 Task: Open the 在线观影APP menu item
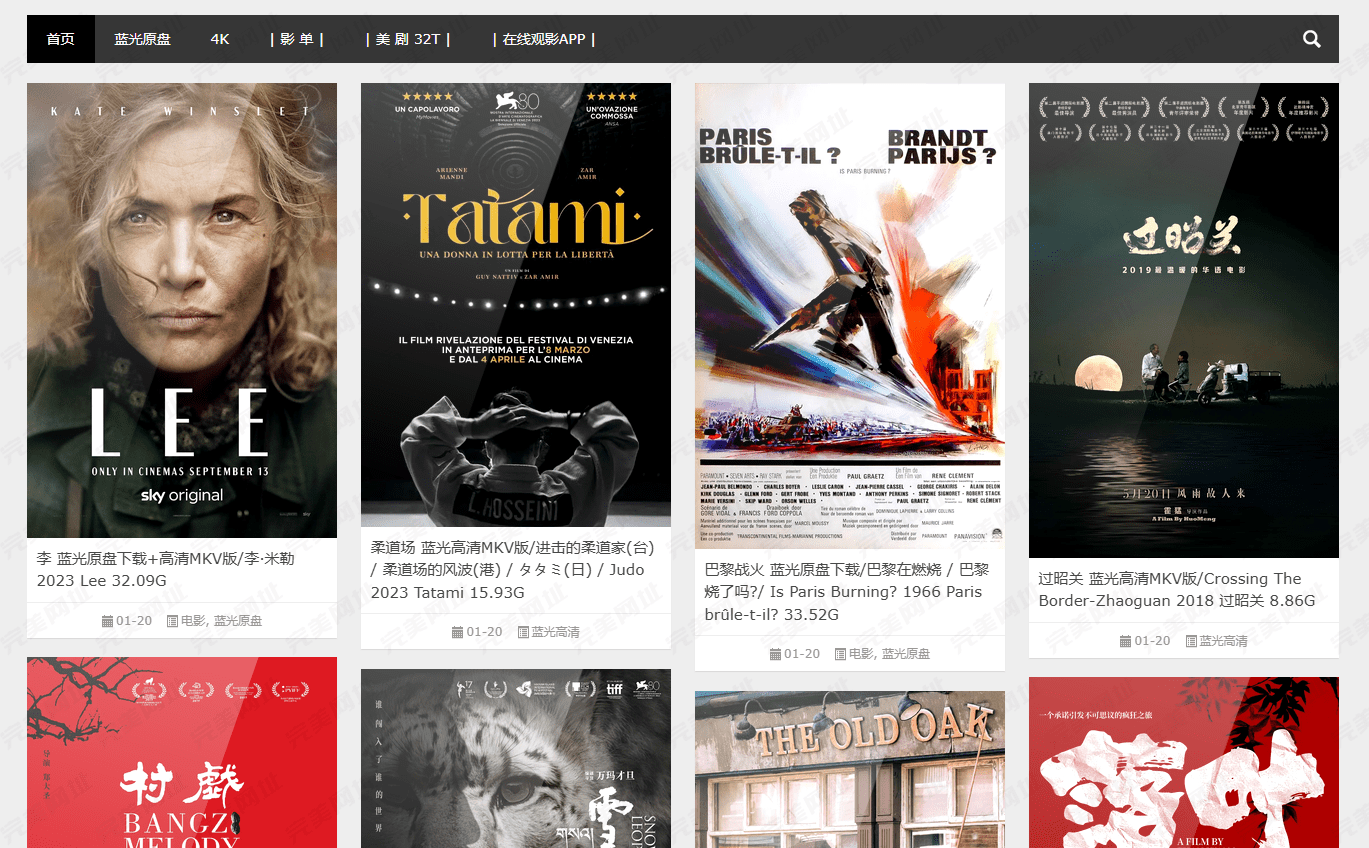click(544, 39)
